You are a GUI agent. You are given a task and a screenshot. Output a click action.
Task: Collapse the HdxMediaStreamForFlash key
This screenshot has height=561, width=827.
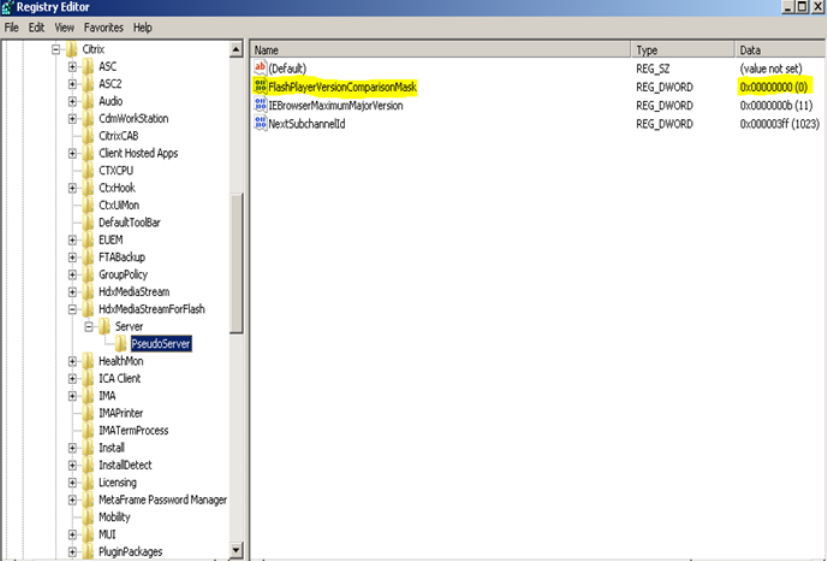click(72, 310)
